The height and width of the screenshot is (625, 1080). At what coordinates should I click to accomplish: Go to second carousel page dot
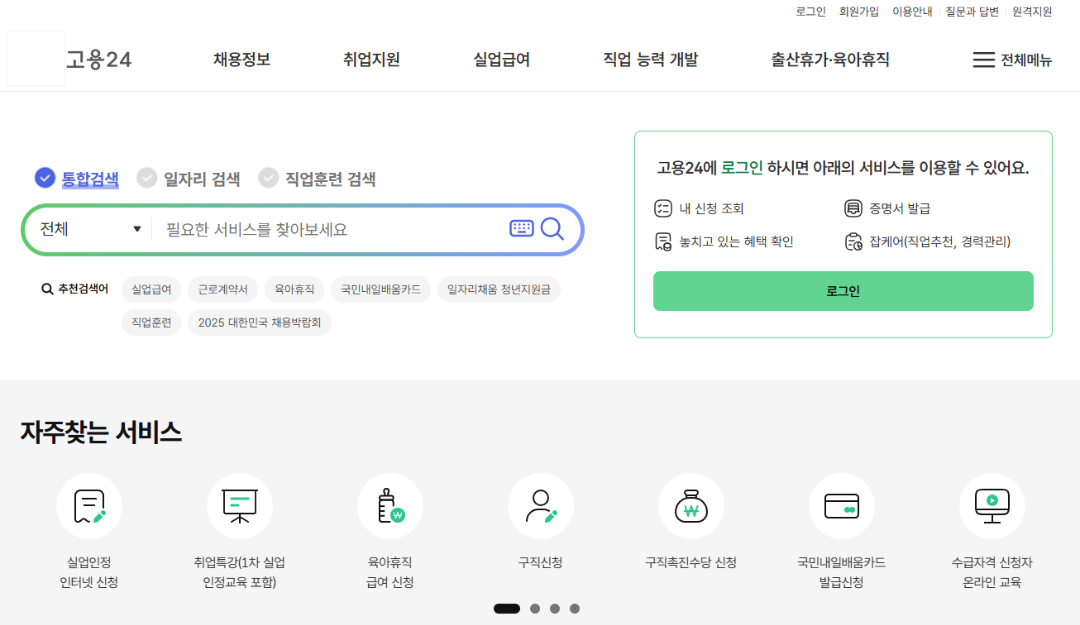coord(535,608)
